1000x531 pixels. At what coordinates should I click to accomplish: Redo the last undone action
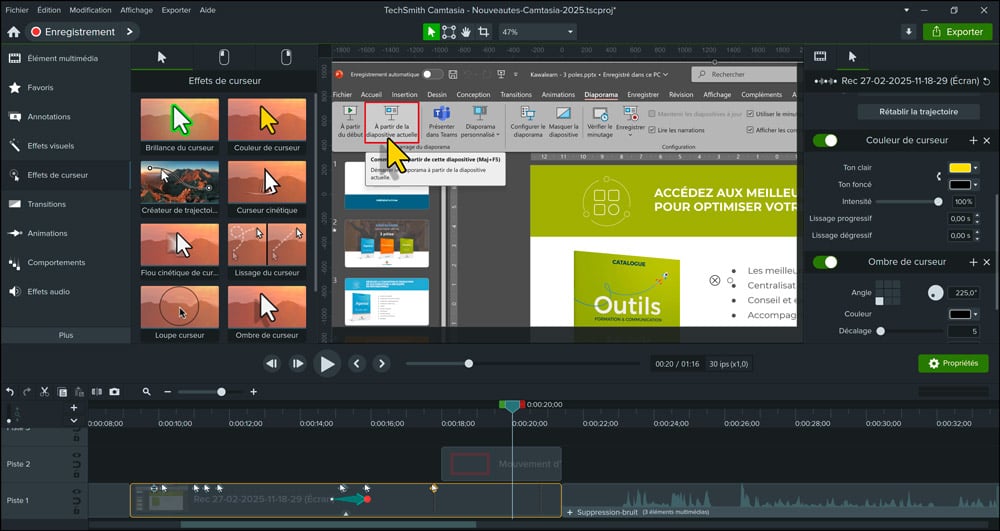pos(27,391)
